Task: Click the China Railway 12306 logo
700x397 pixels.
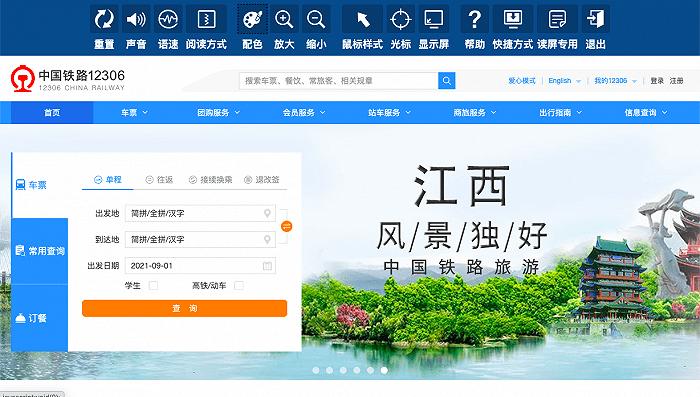Action: [x=68, y=79]
